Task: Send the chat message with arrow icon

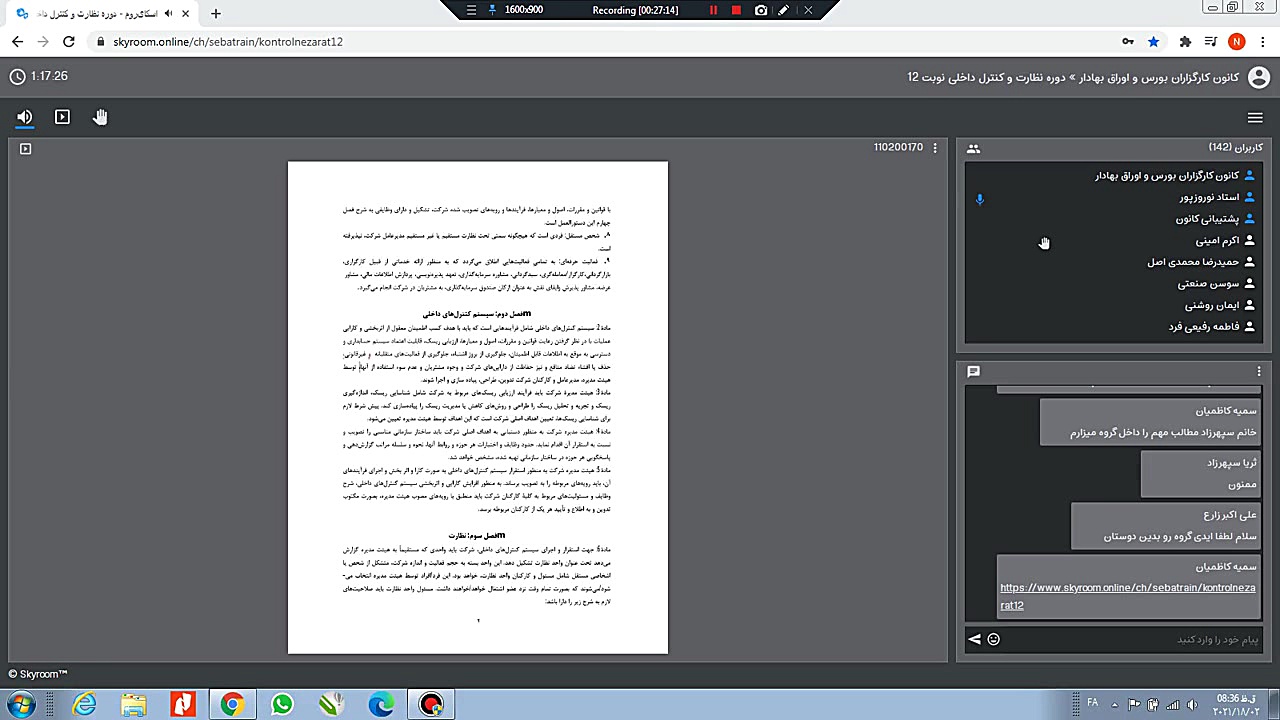Action: (x=974, y=639)
